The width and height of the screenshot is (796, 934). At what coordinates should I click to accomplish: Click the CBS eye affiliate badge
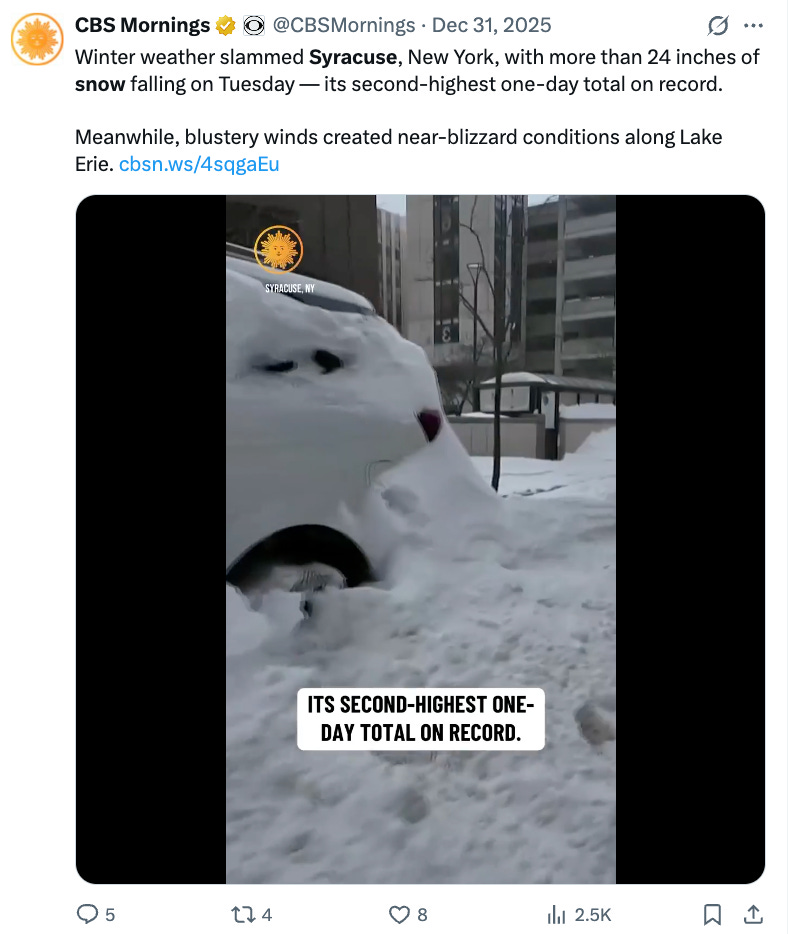pyautogui.click(x=254, y=26)
